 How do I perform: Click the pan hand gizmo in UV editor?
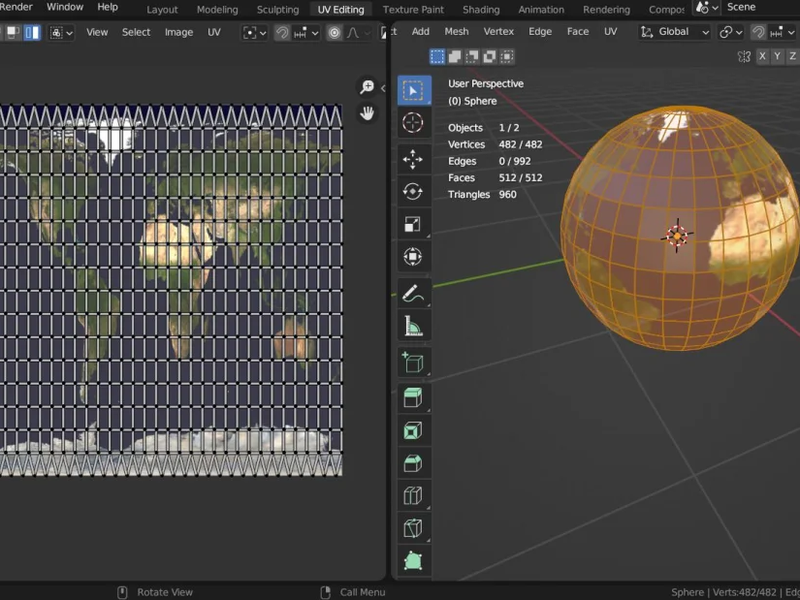click(367, 113)
